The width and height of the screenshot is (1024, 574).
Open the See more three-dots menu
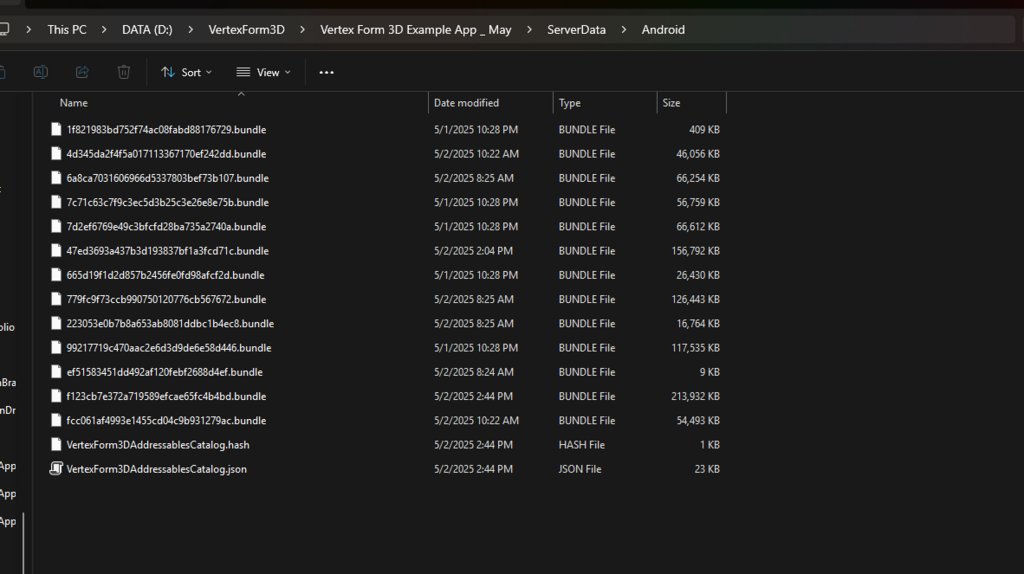click(326, 72)
